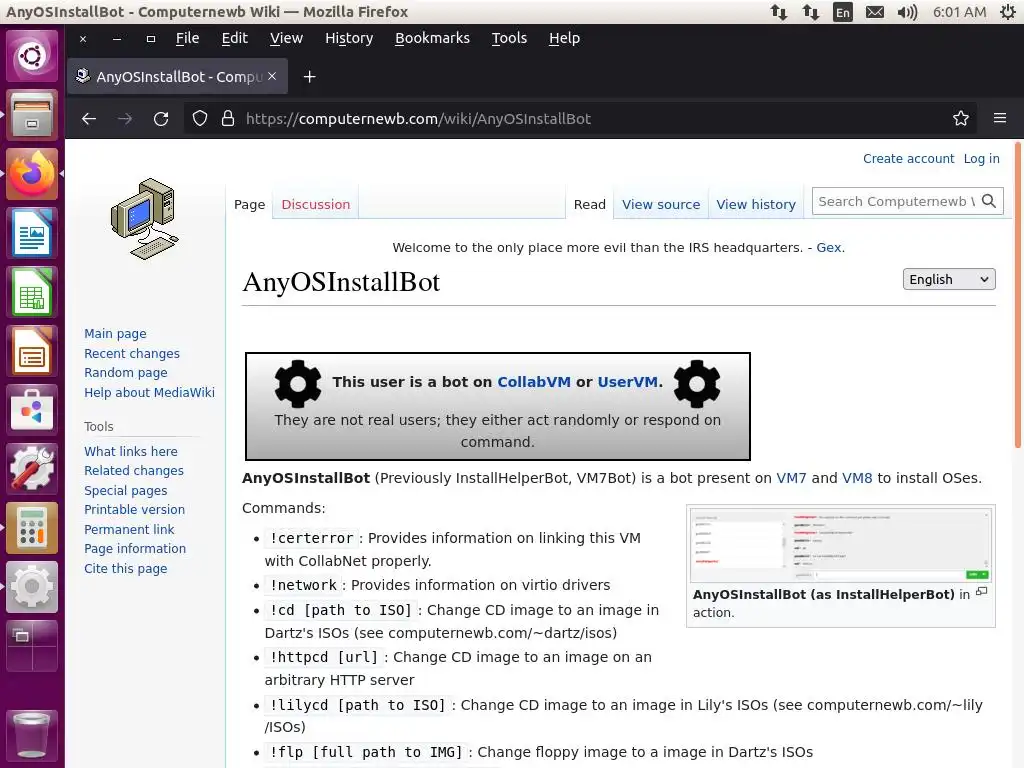The width and height of the screenshot is (1024, 768).
Task: Open the English language dropdown
Action: click(x=949, y=279)
